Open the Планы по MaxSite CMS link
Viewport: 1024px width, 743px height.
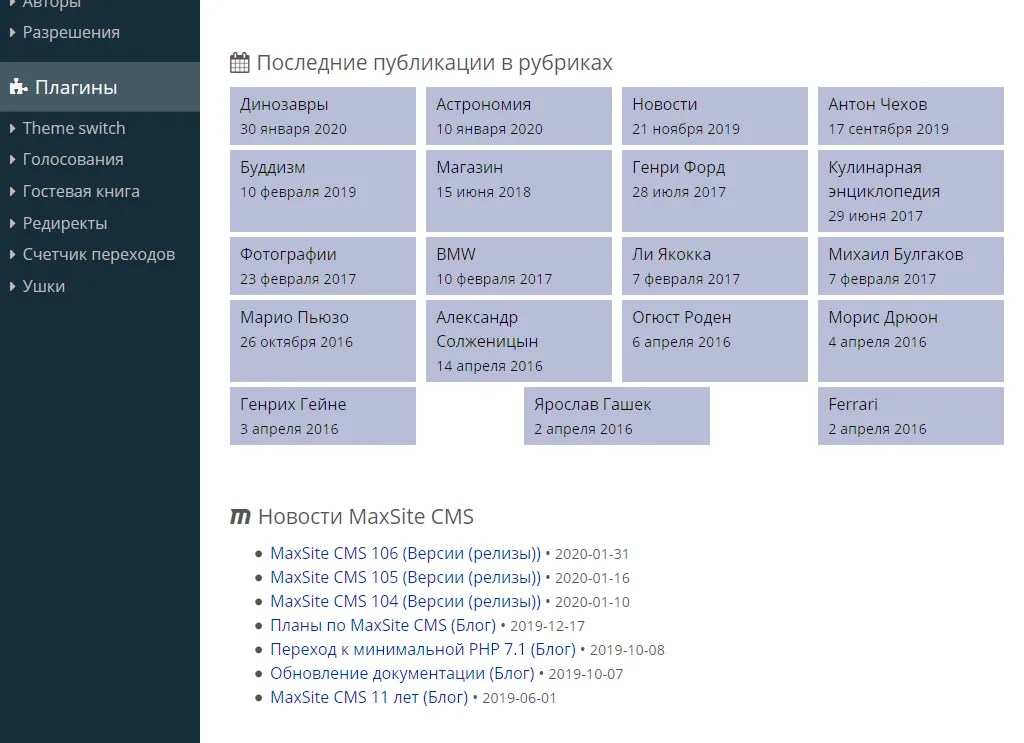coord(383,626)
